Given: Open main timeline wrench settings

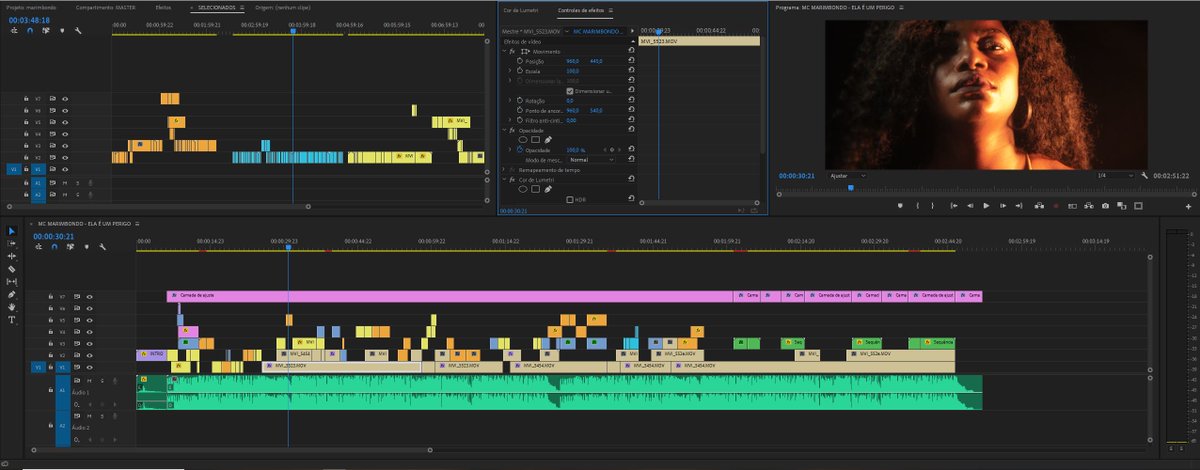Looking at the screenshot, I should click(x=103, y=247).
